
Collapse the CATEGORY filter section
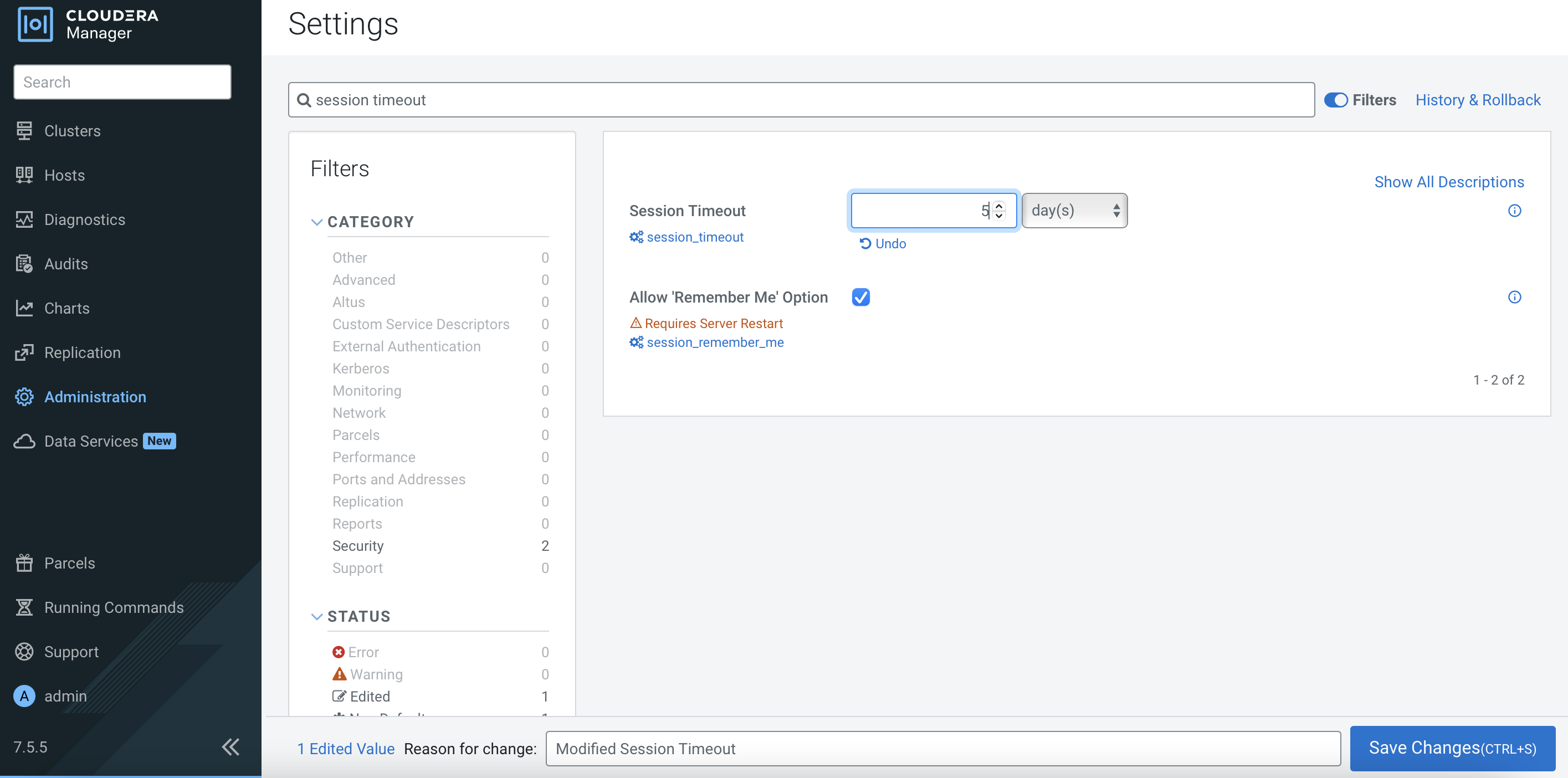click(316, 222)
